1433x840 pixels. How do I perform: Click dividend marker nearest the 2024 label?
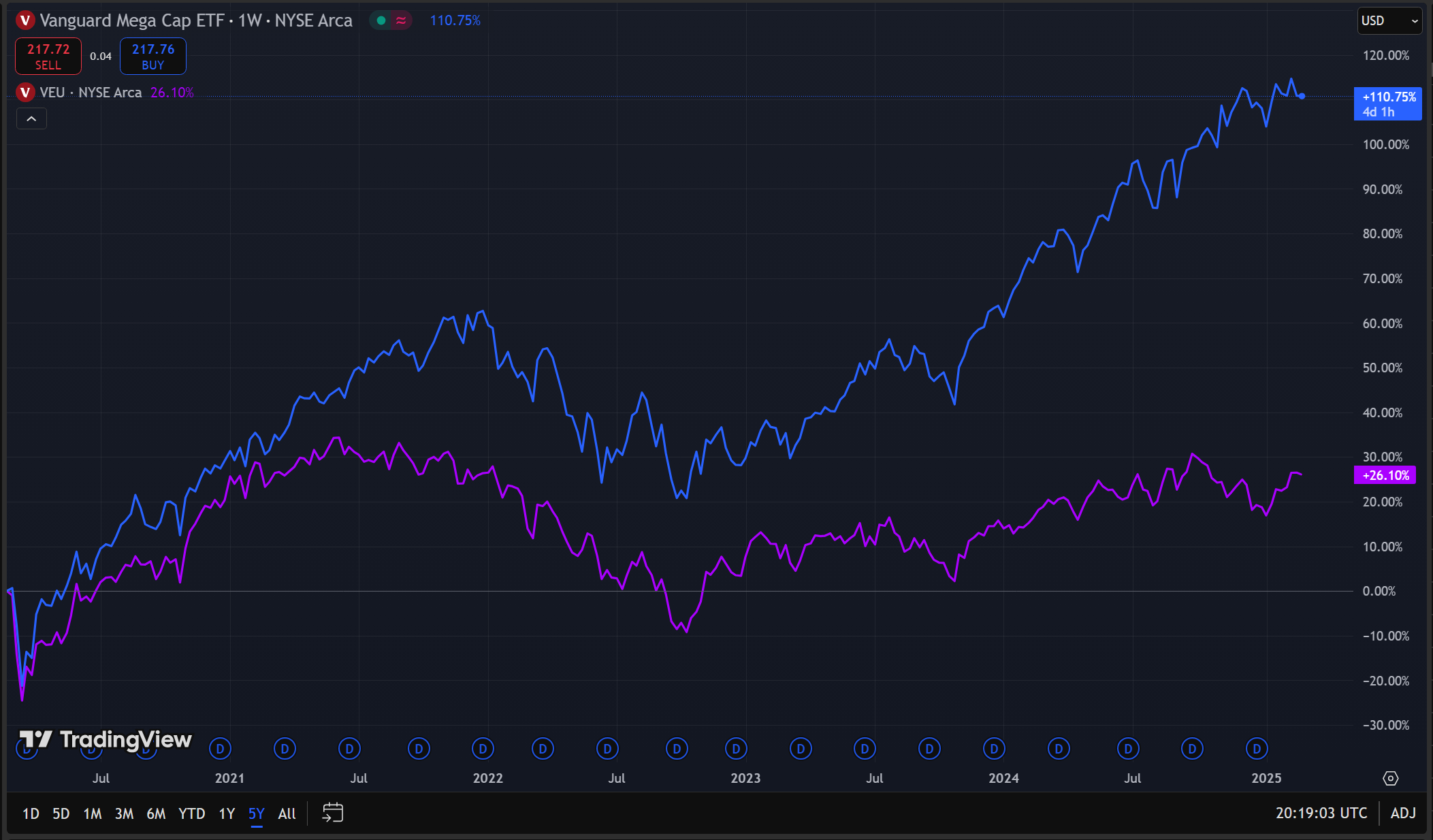tap(994, 749)
